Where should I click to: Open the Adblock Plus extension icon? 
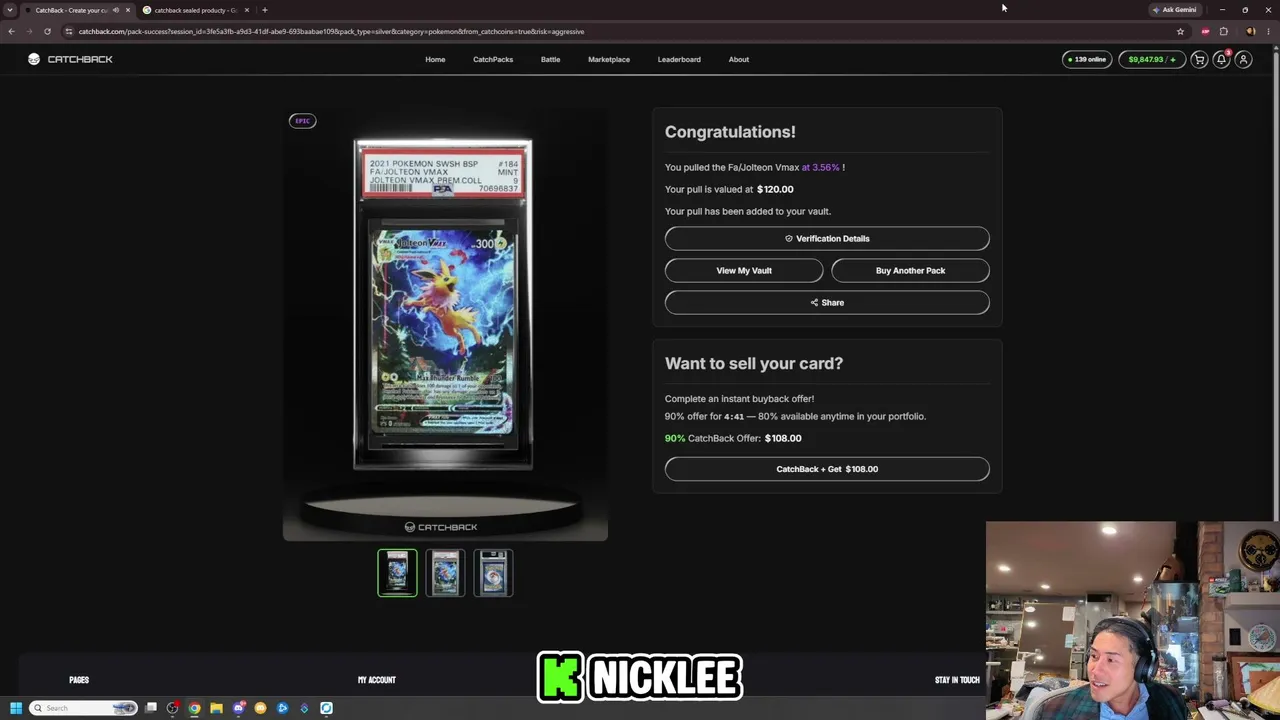point(1205,31)
